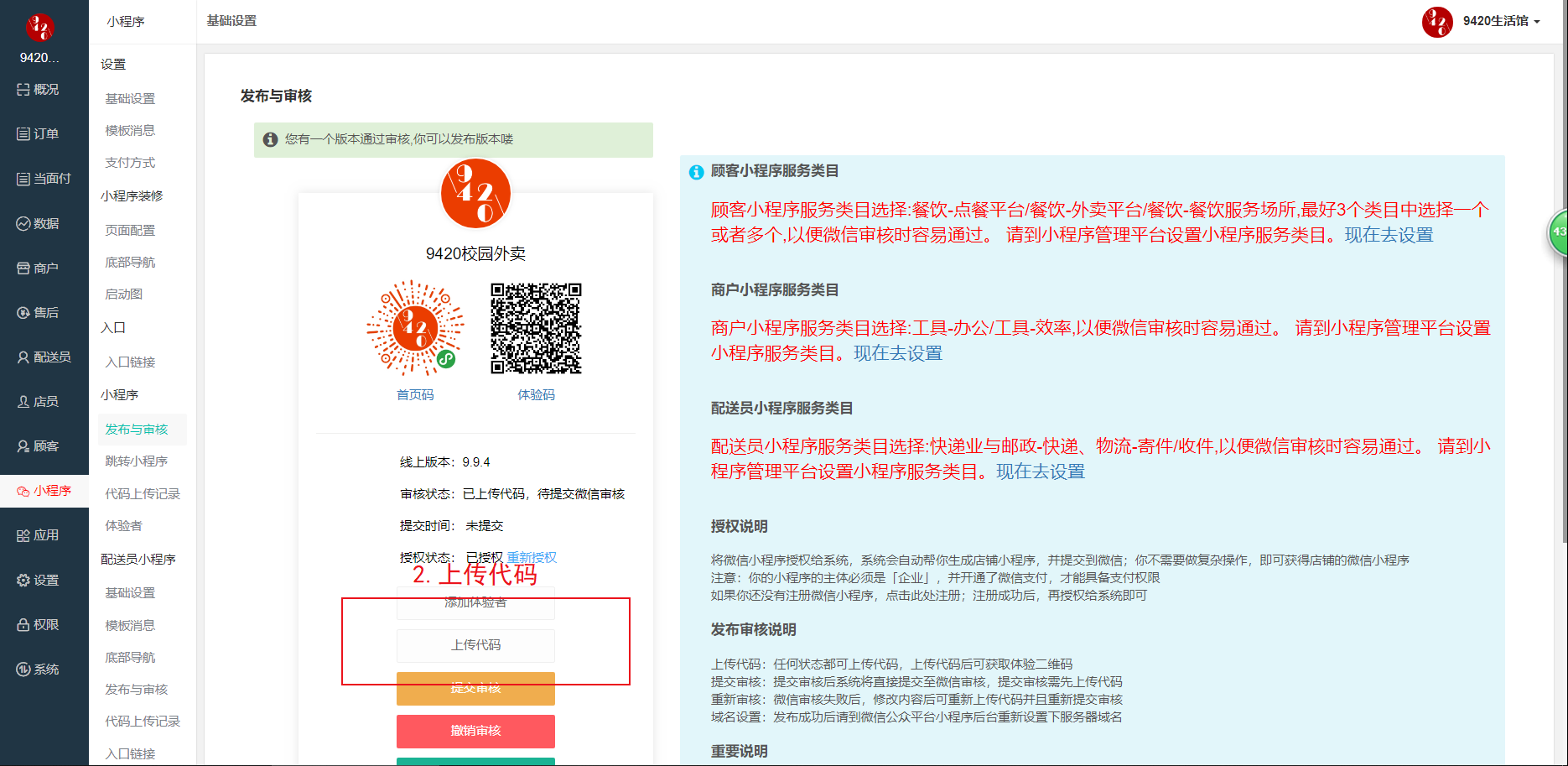The image size is (1568, 766).
Task: Open 底部导航 under 小程序装修
Action: [x=130, y=263]
